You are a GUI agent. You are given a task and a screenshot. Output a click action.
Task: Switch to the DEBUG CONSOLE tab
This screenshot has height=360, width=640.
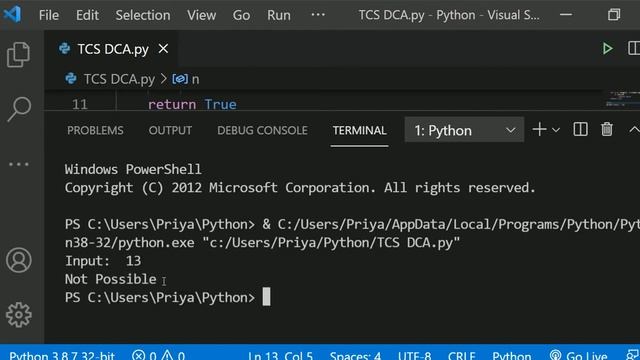[x=262, y=130]
